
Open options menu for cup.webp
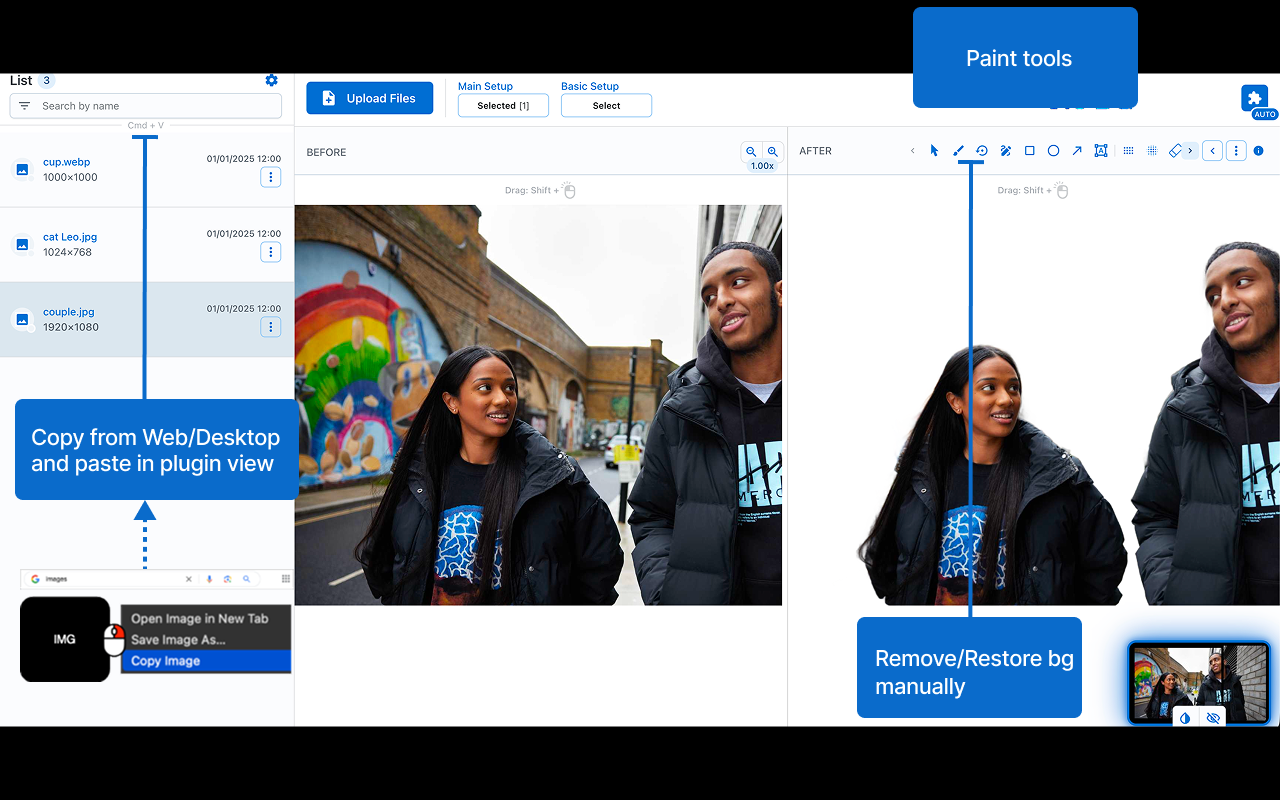coord(270,177)
